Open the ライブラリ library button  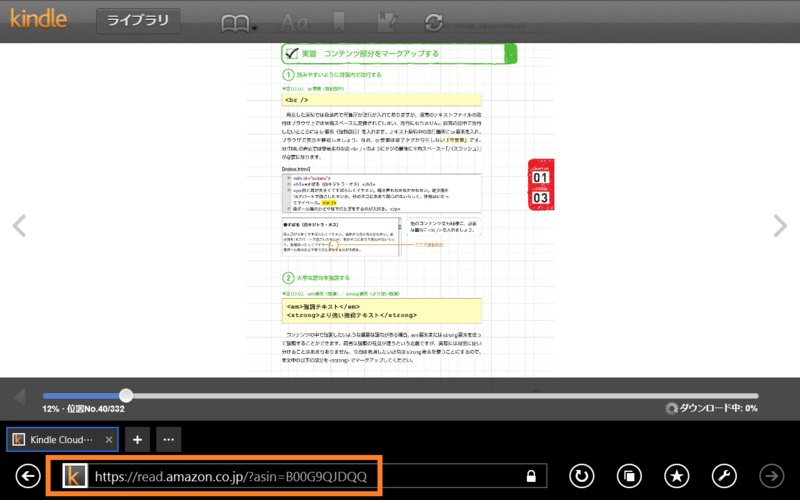pos(138,21)
